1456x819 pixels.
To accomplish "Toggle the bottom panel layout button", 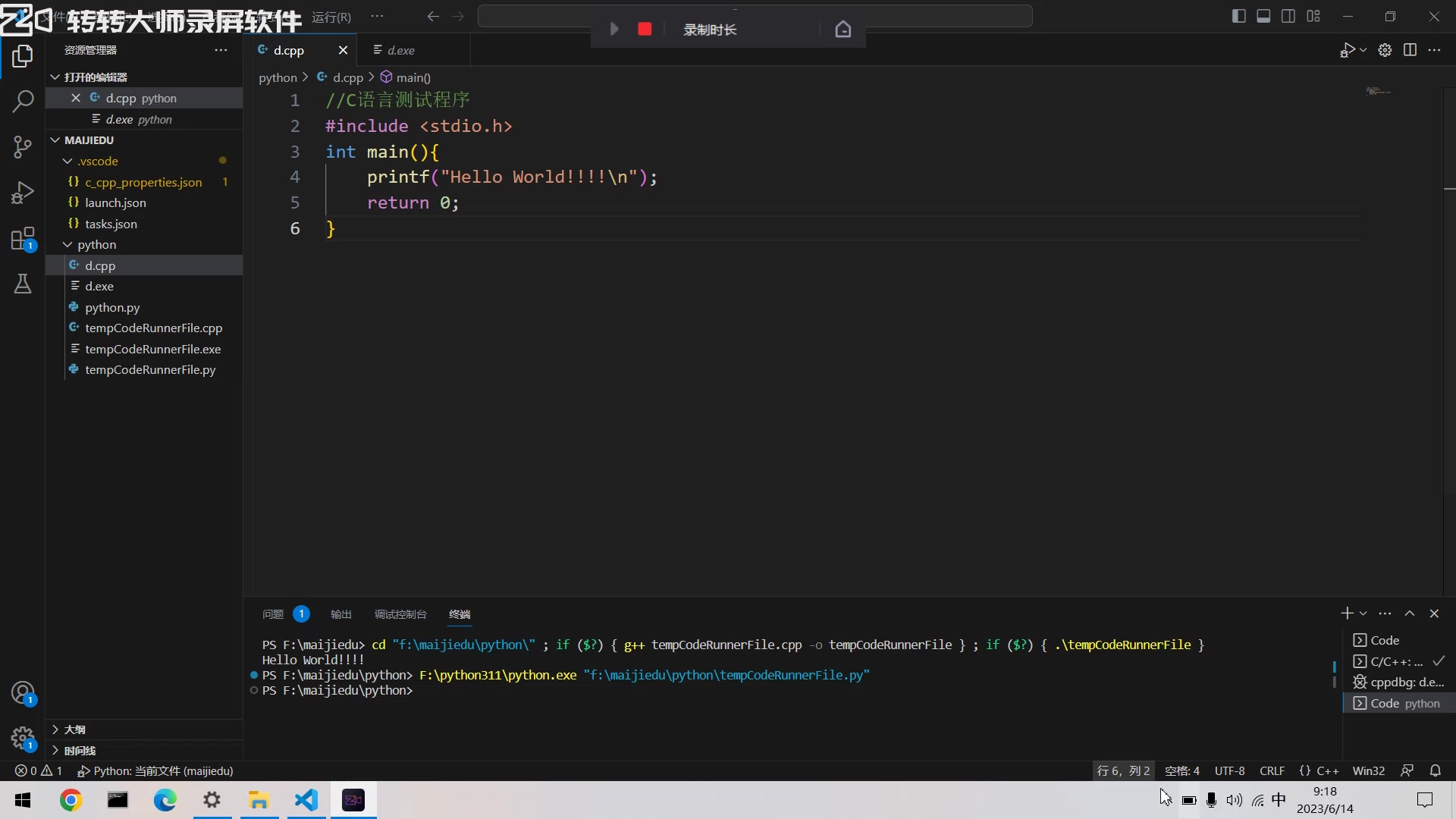I will (1263, 16).
